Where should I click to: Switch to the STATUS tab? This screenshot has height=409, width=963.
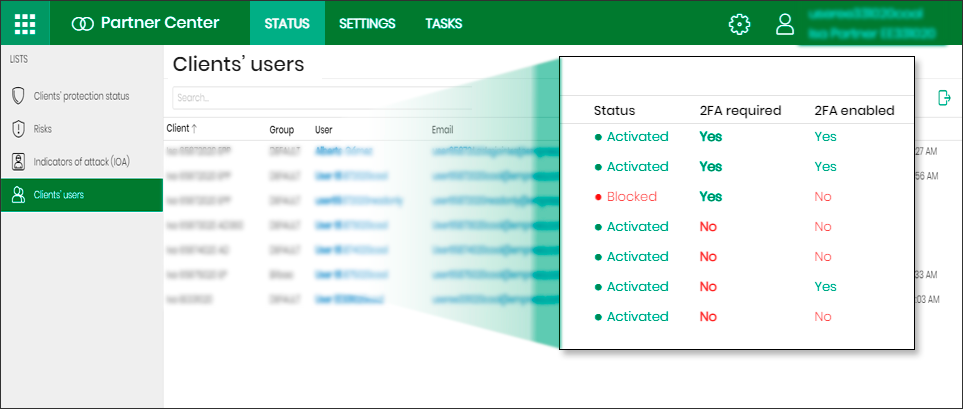click(287, 24)
